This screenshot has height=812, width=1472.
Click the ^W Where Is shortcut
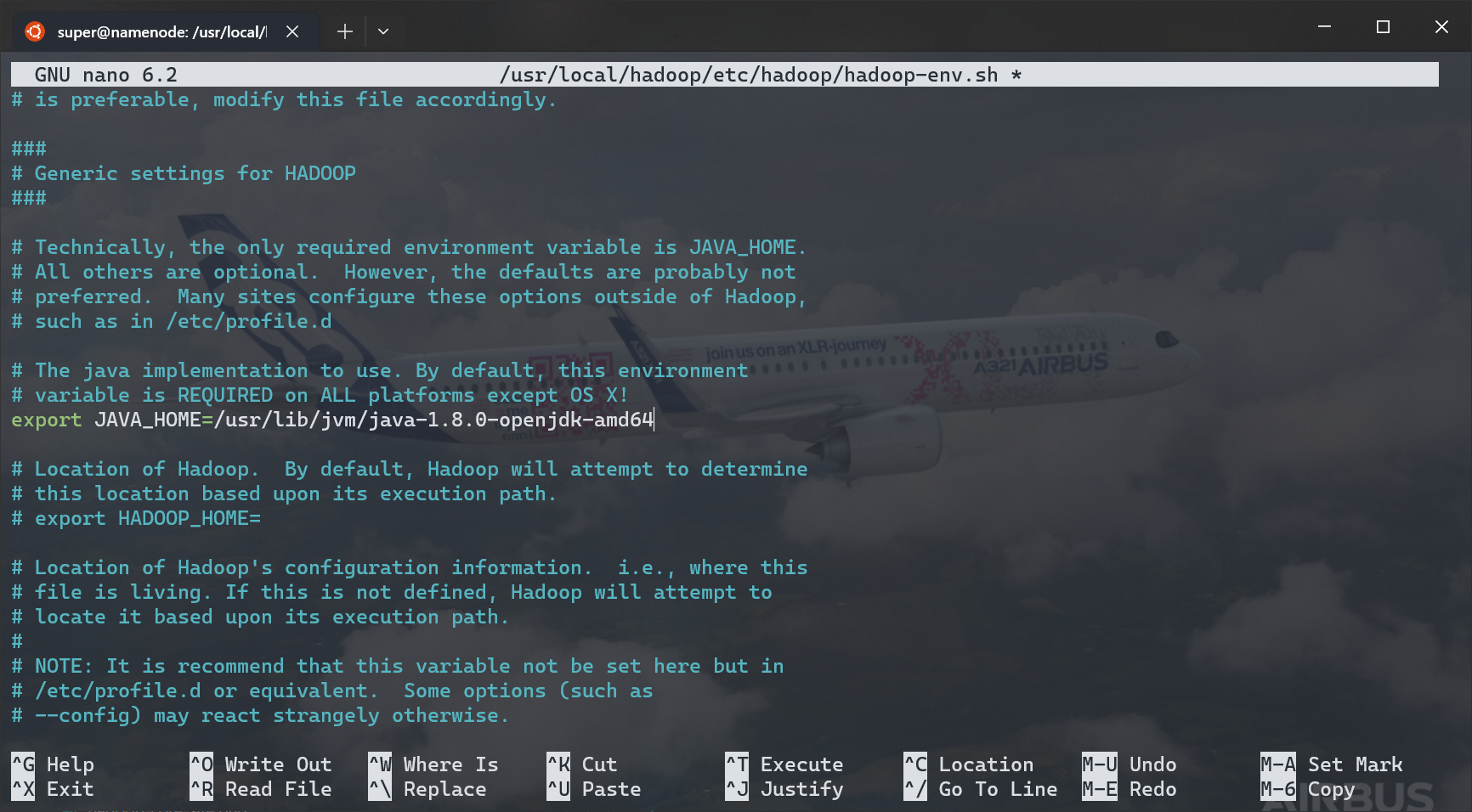point(433,764)
